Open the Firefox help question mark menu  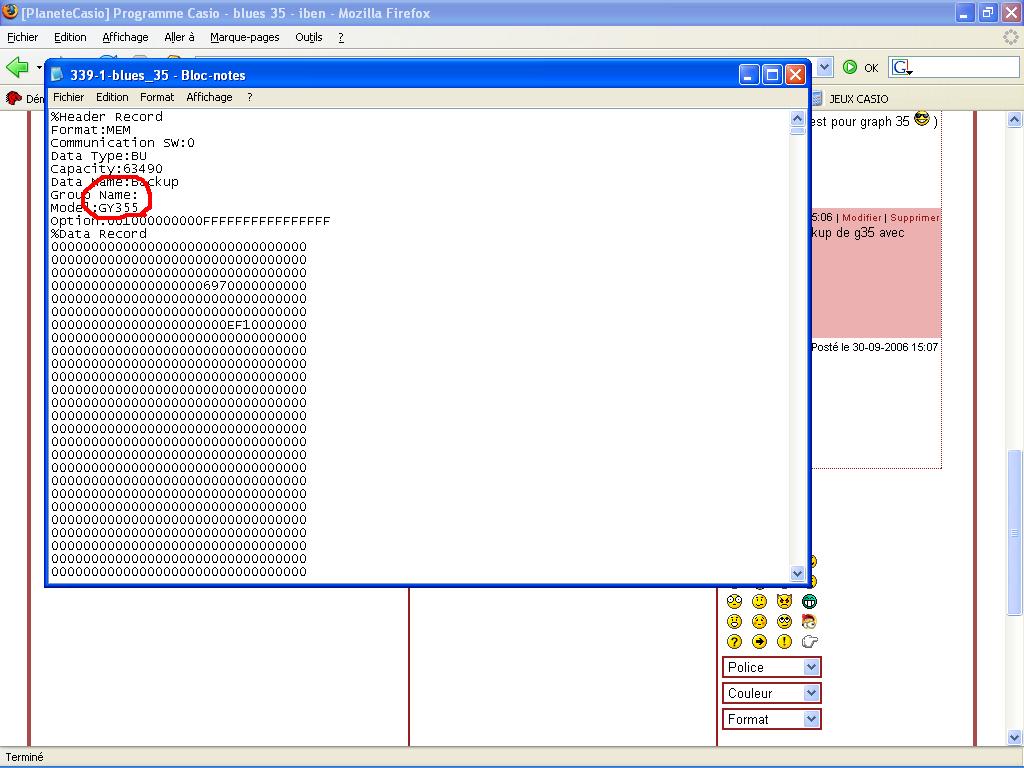point(341,37)
